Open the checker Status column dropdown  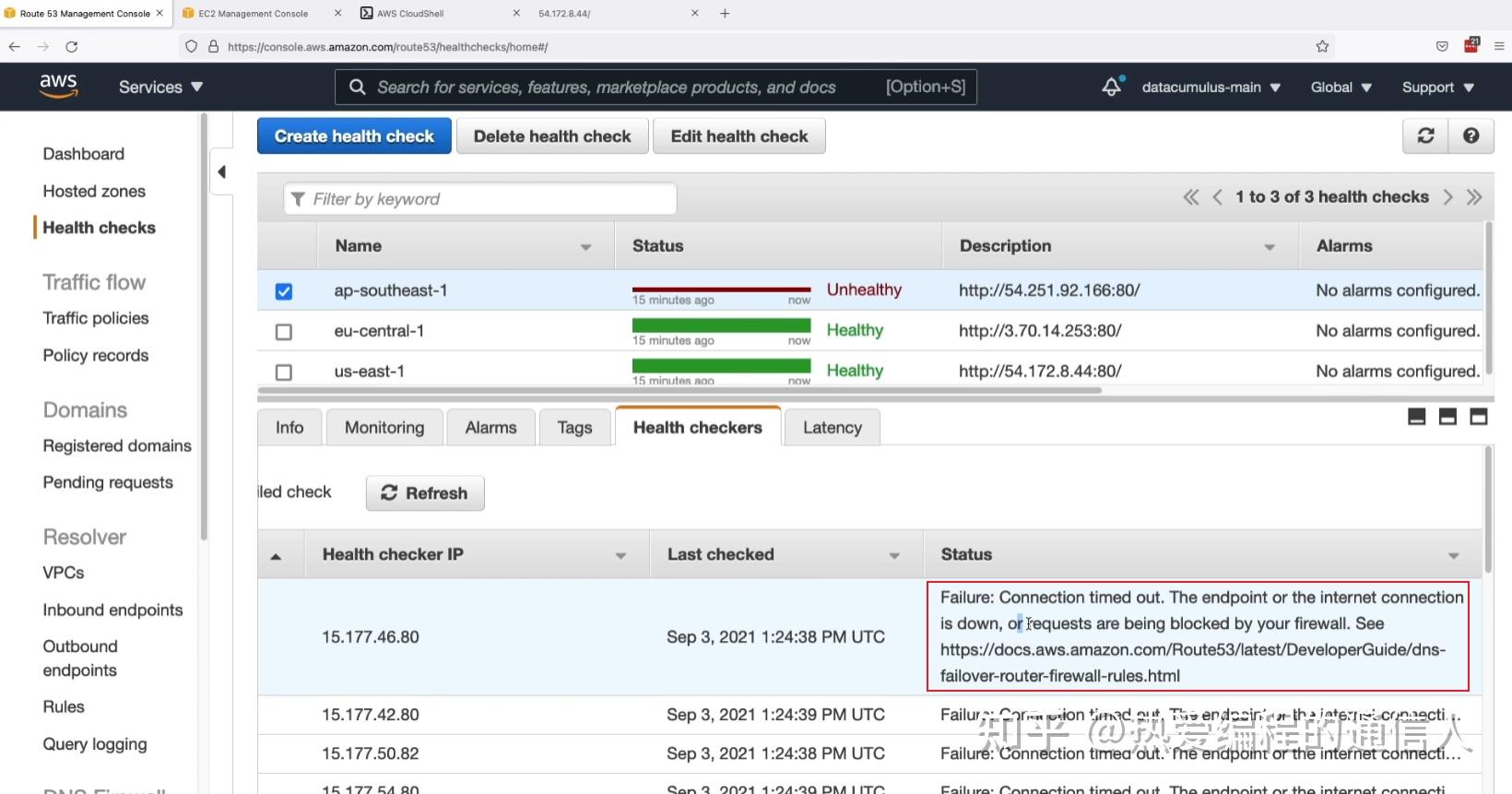[1454, 555]
